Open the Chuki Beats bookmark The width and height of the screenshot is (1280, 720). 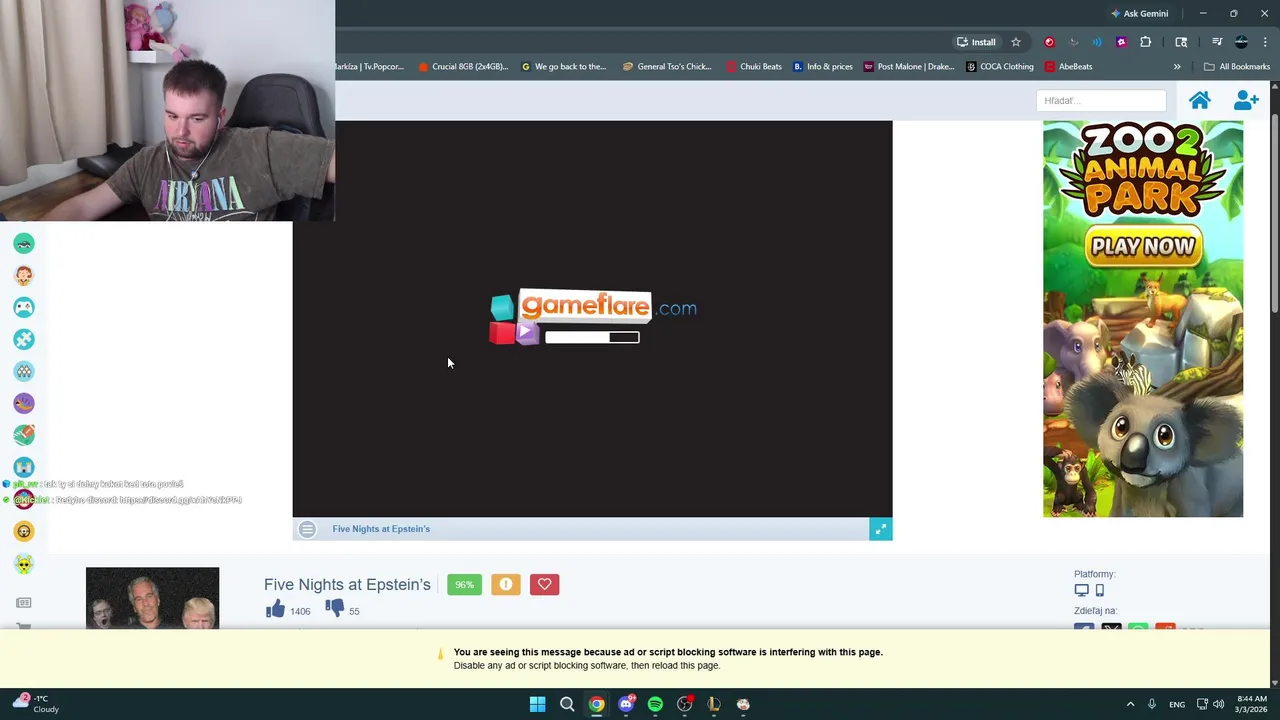tap(754, 67)
